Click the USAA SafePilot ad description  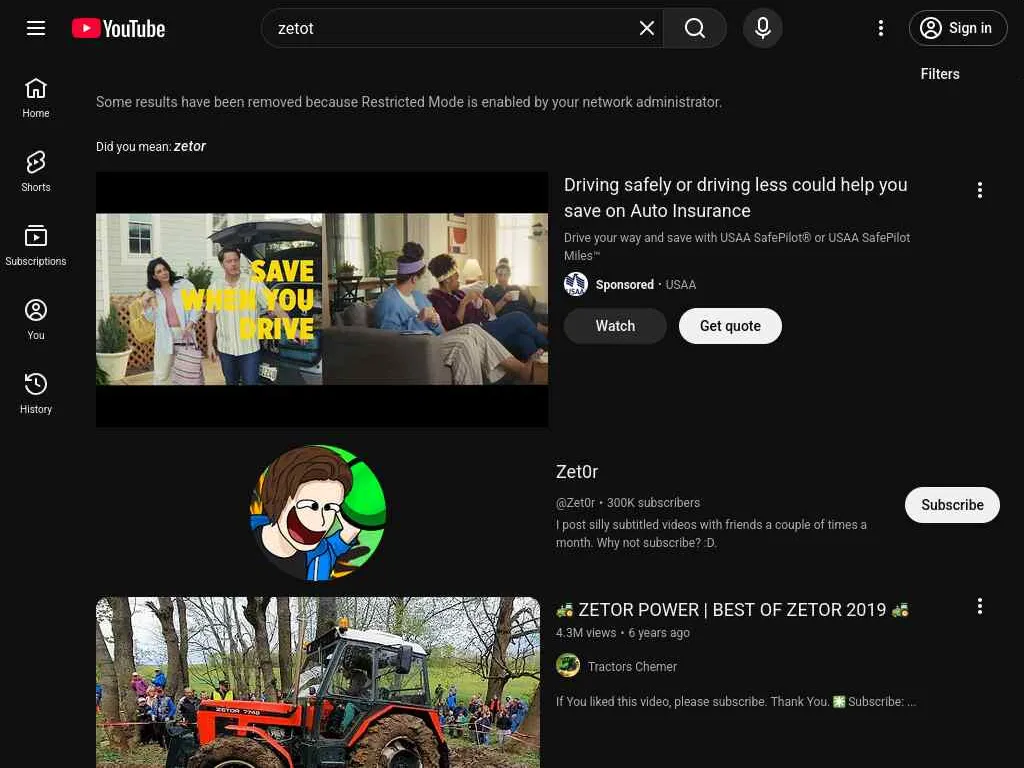coord(737,246)
